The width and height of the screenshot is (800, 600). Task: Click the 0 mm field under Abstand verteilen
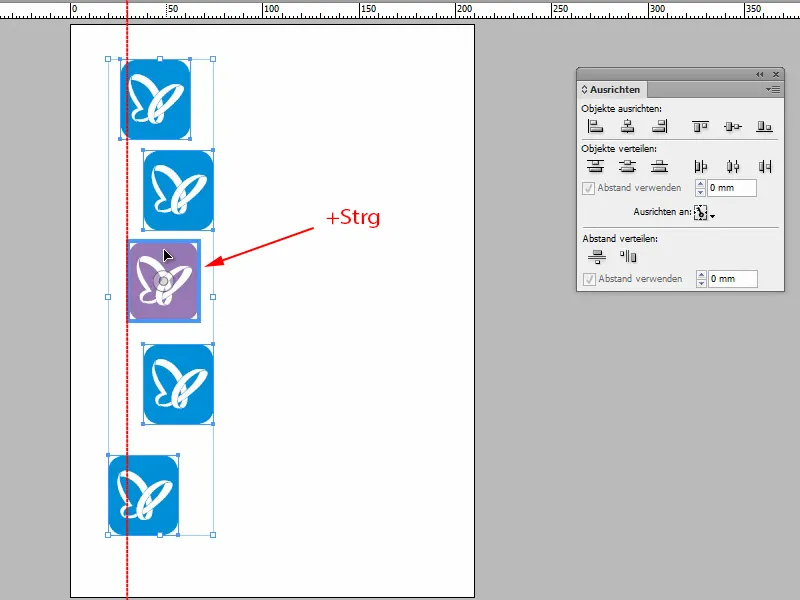click(733, 279)
